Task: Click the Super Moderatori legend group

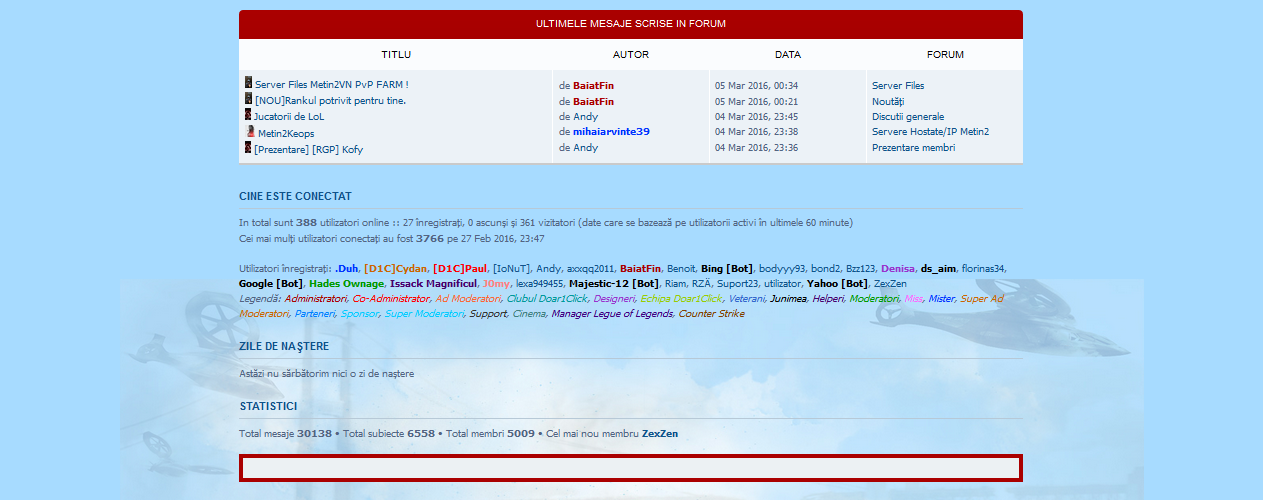Action: [425, 314]
